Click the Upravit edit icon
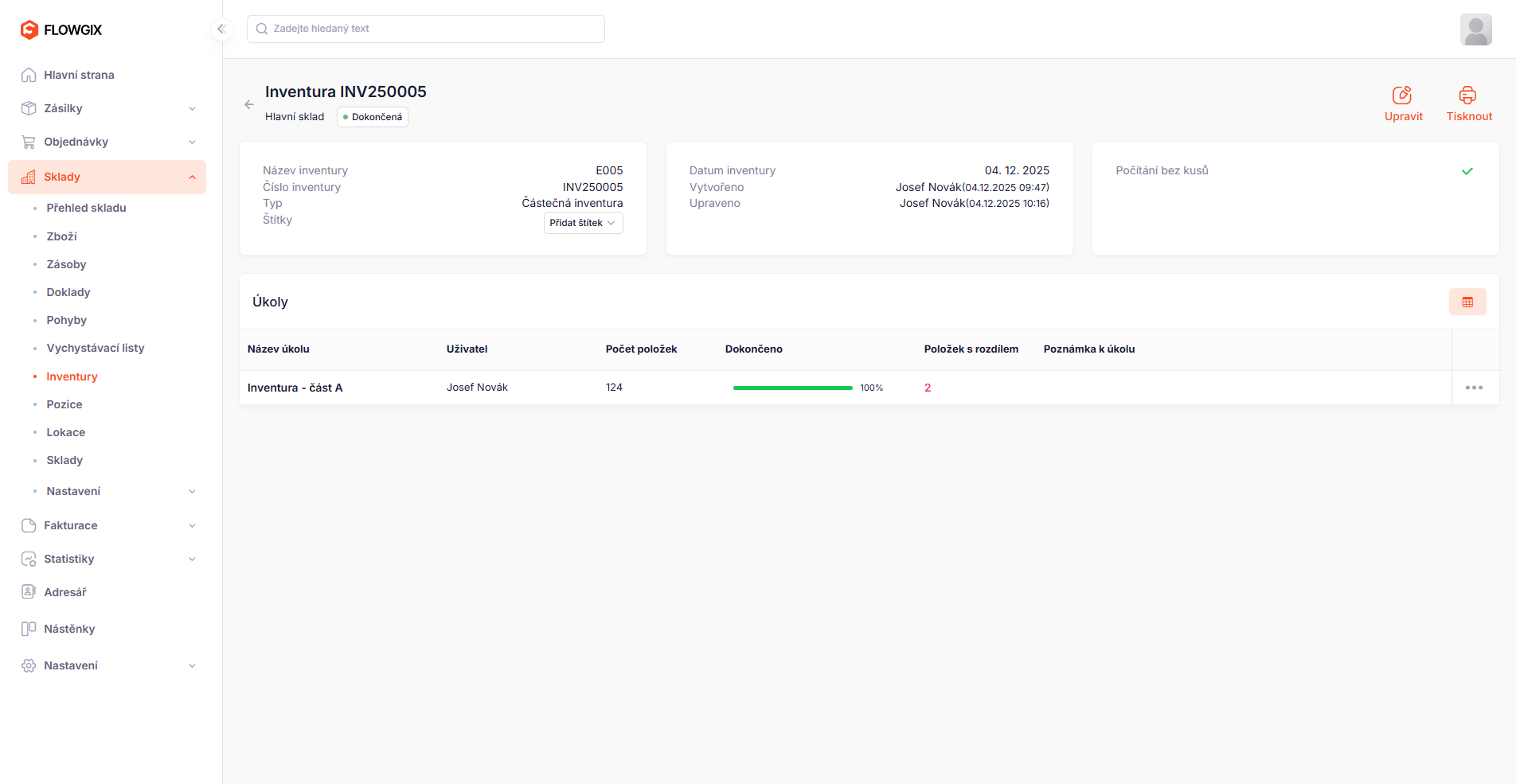1516x784 pixels. coord(1403,95)
